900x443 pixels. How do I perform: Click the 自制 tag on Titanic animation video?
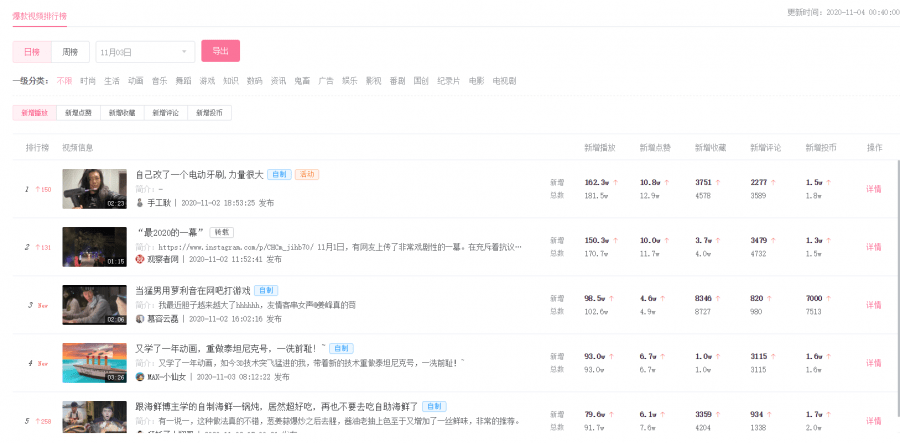coord(340,348)
